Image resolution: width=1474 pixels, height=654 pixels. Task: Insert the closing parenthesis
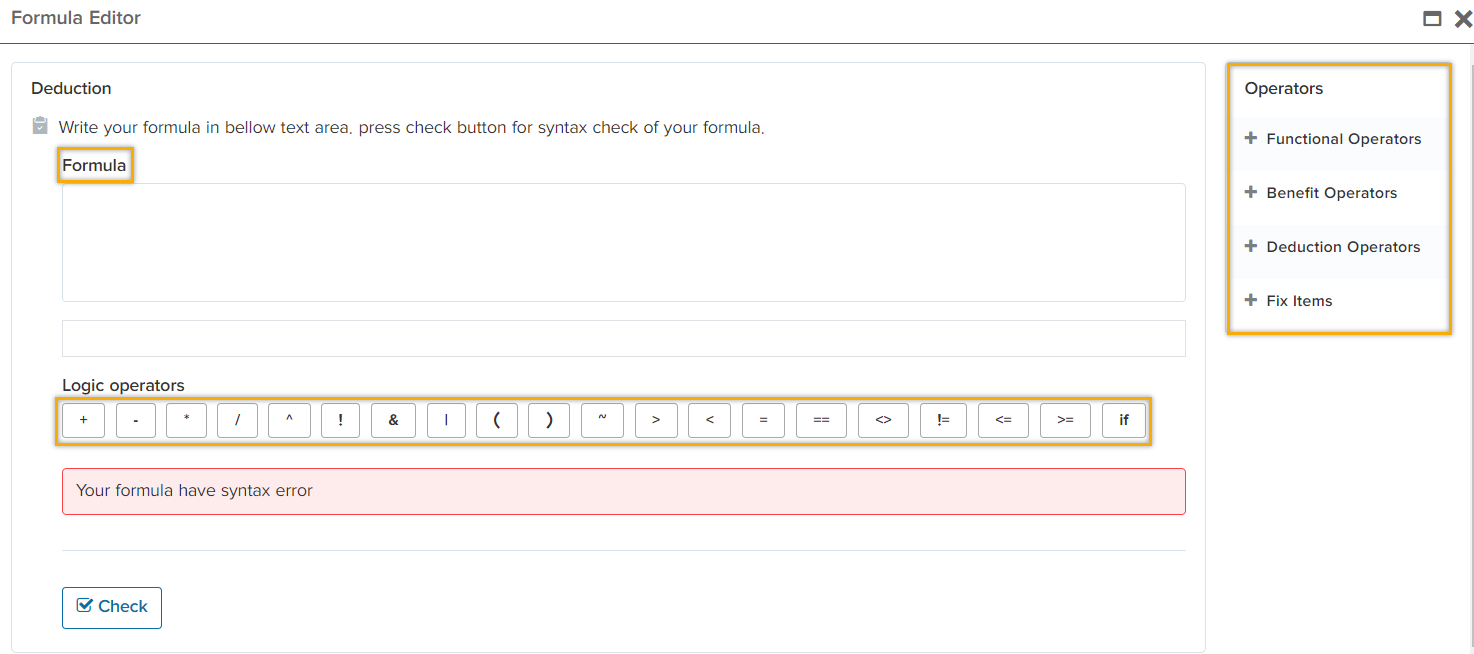(x=549, y=420)
